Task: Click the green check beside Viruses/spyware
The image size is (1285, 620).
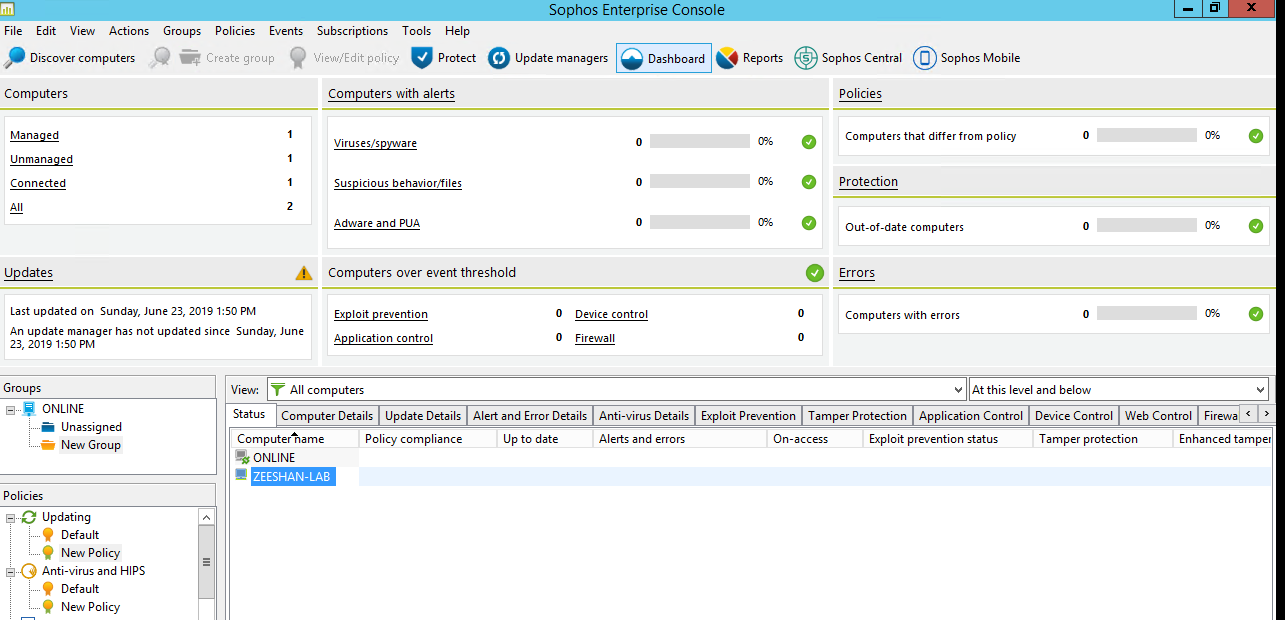Action: [x=809, y=142]
